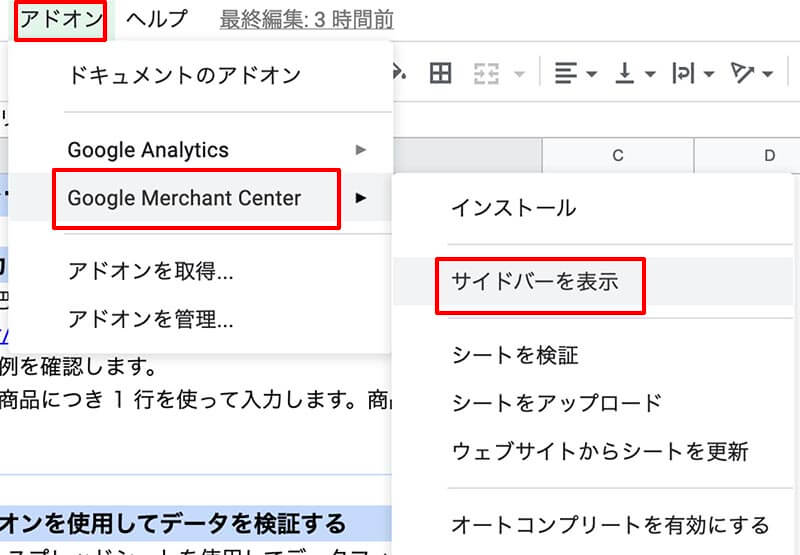Screen dimensions: 800x555
Task: Expand the Google Analytics submenu arrow
Action: (x=361, y=150)
